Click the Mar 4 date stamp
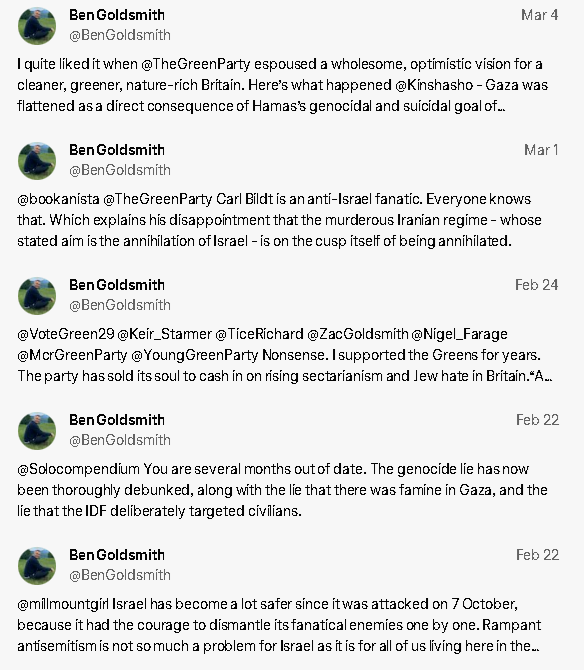 tap(540, 15)
